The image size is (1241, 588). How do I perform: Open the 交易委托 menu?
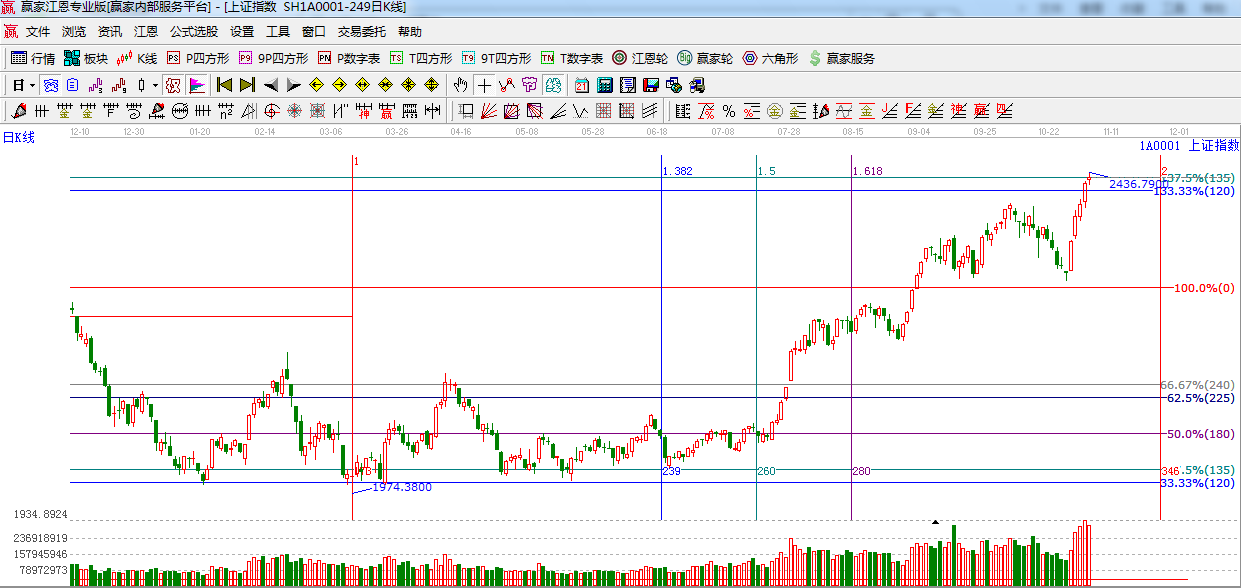pyautogui.click(x=361, y=32)
